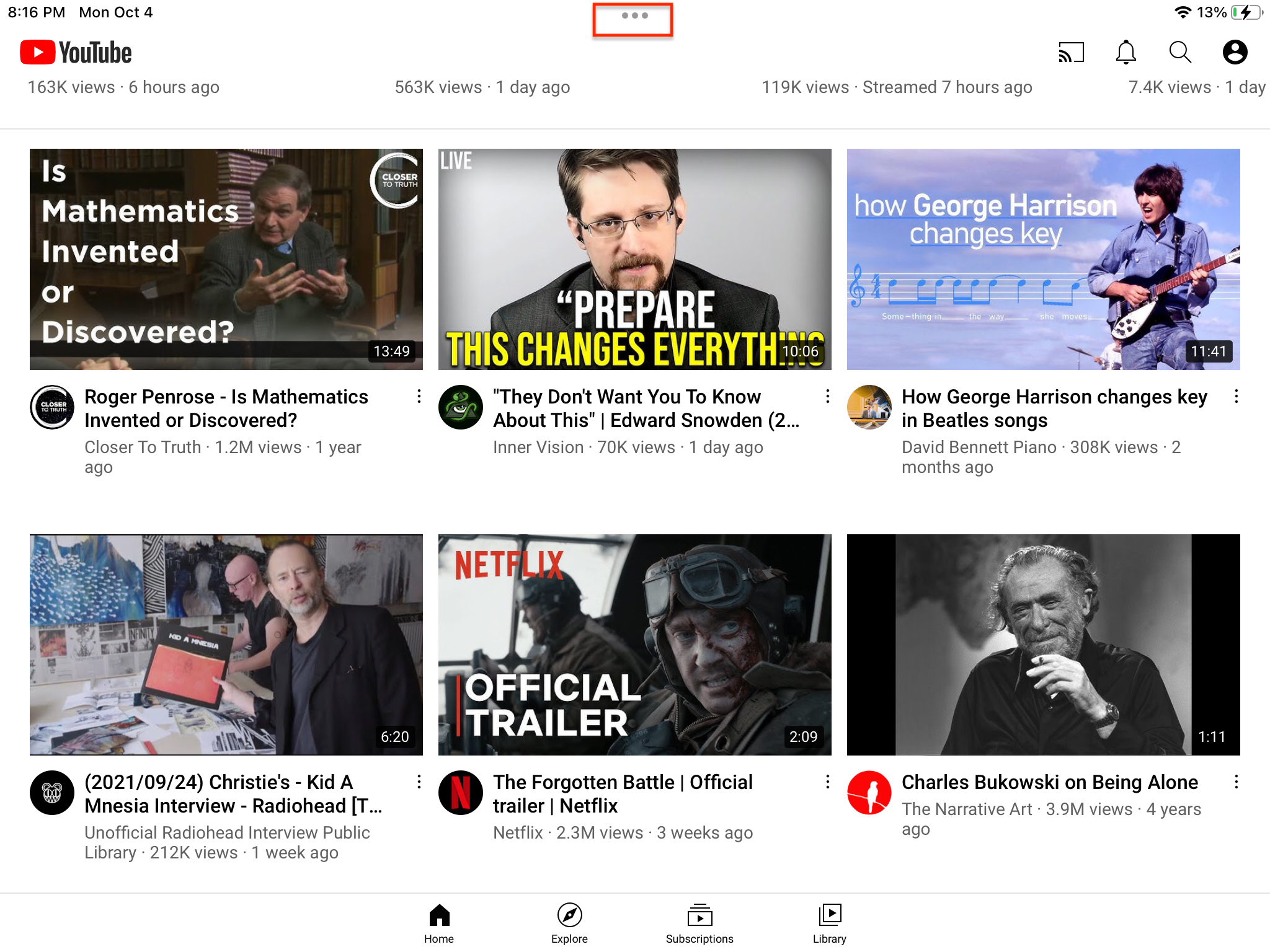This screenshot has width=1270, height=952.
Task: Switch to the Library tab
Action: (830, 923)
